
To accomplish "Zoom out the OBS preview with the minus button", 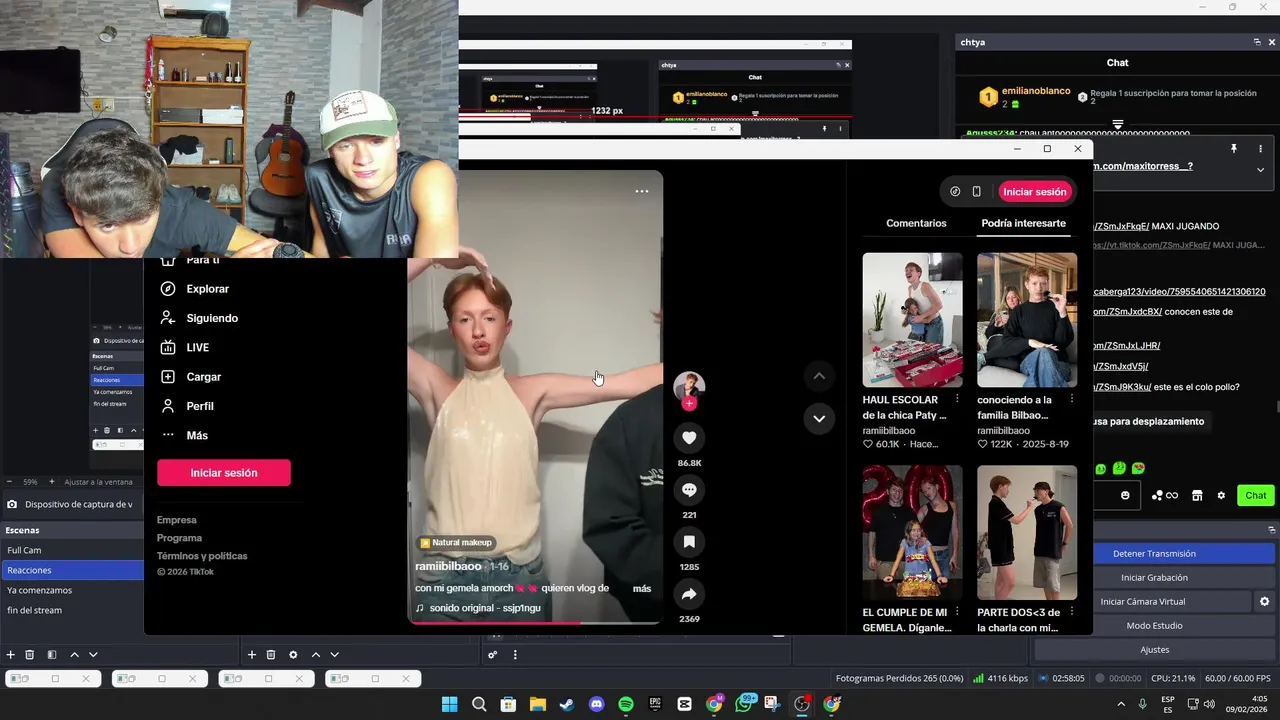I will click(9, 481).
